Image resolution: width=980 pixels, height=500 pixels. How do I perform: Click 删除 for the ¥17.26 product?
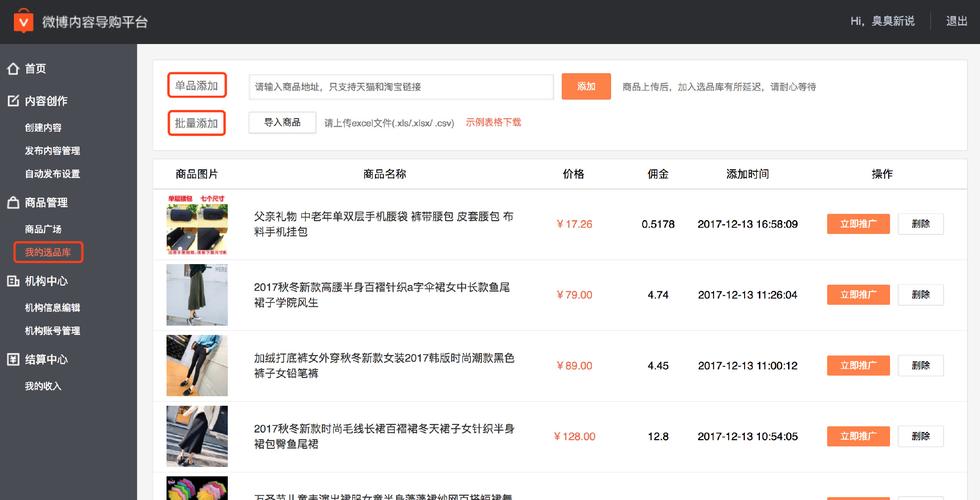(921, 224)
